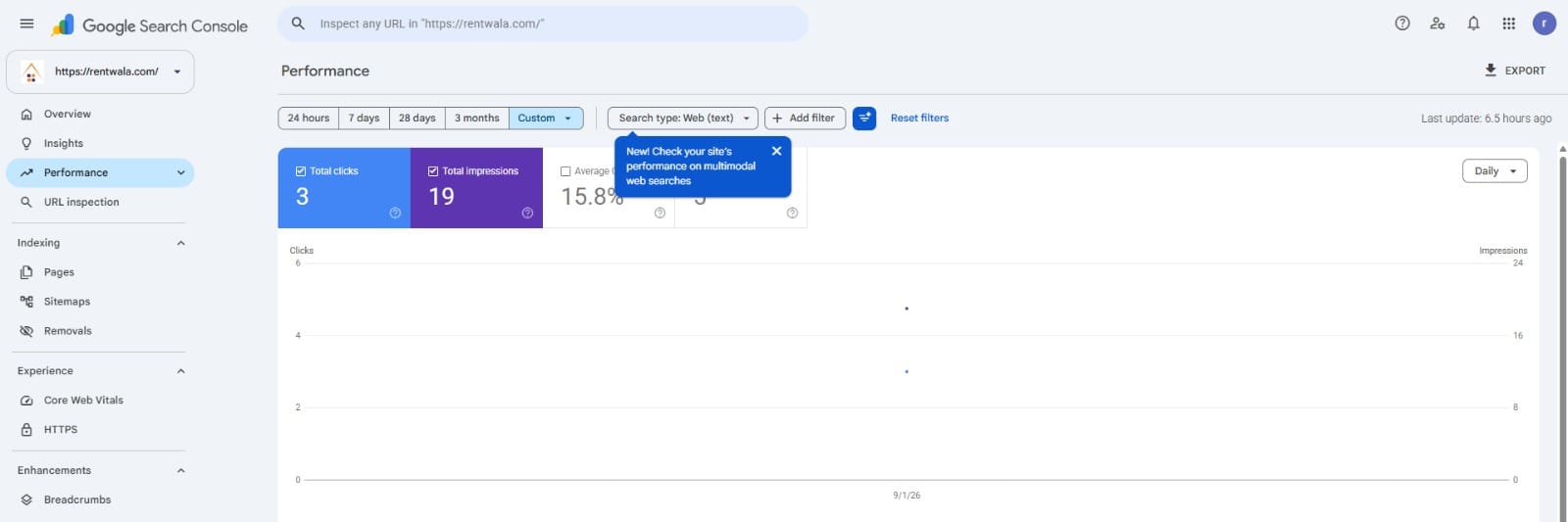Image resolution: width=1568 pixels, height=522 pixels.
Task: Open URL inspection in the sidebar
Action: (x=101, y=203)
